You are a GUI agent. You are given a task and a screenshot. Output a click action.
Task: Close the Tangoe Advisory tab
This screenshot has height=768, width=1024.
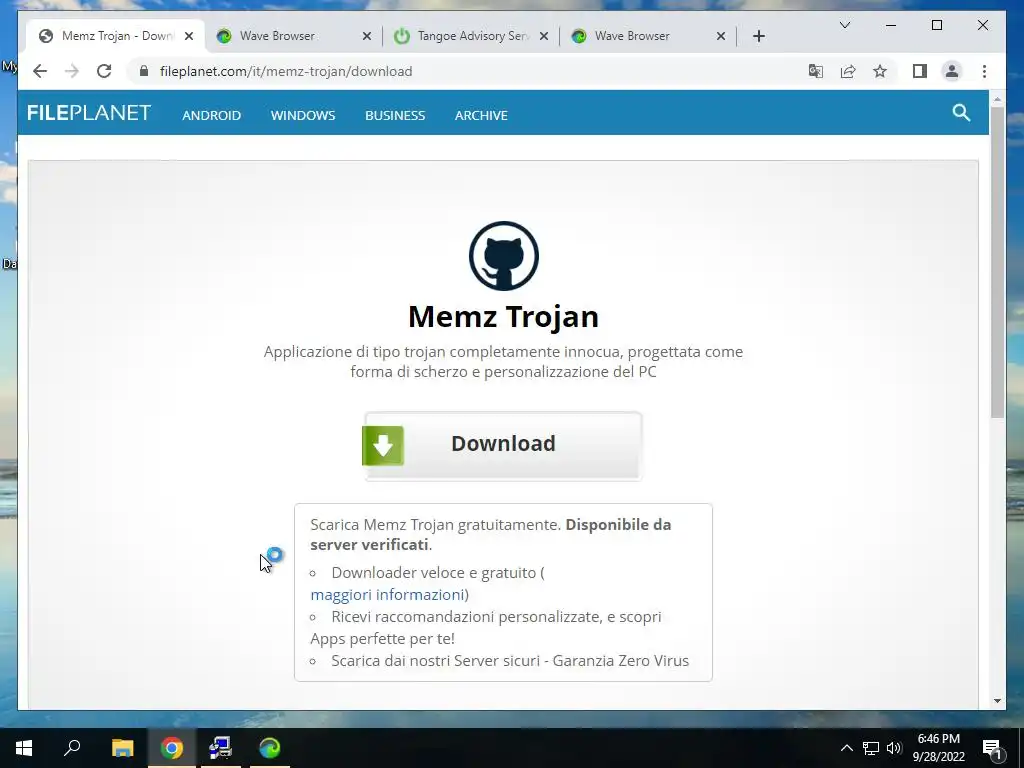(543, 36)
